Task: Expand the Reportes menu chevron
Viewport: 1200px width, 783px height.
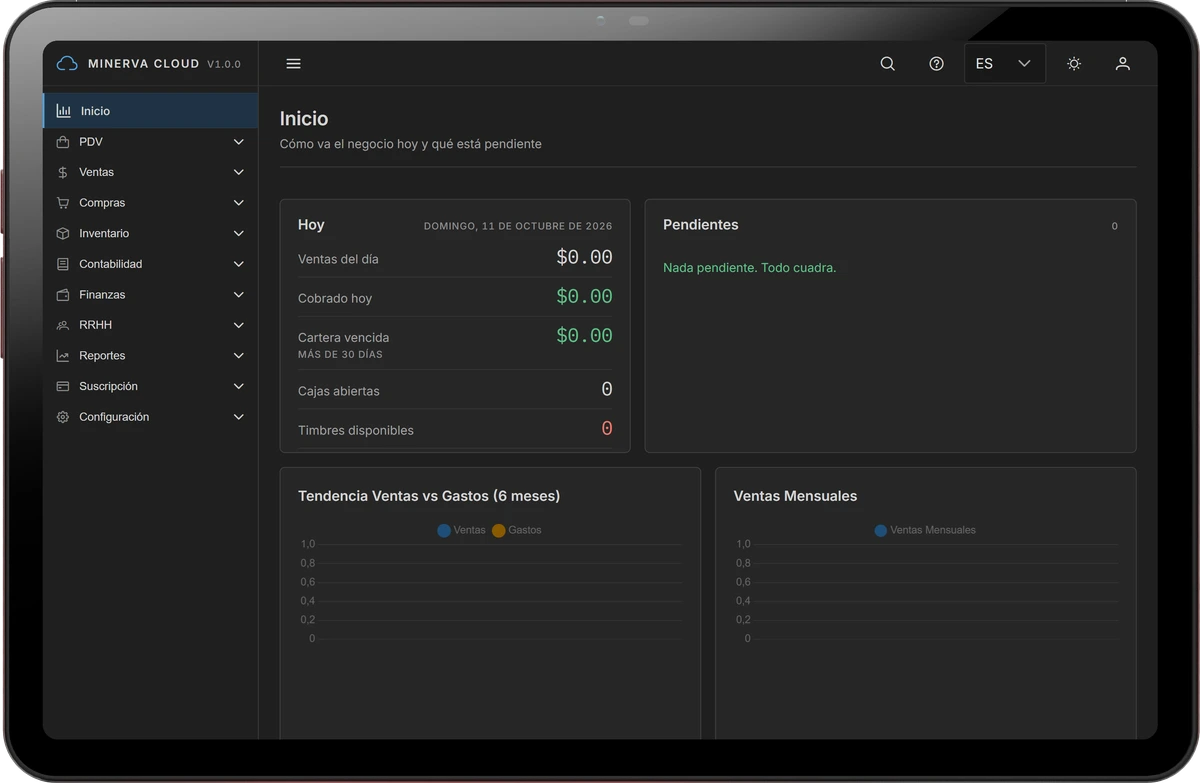Action: coord(238,356)
